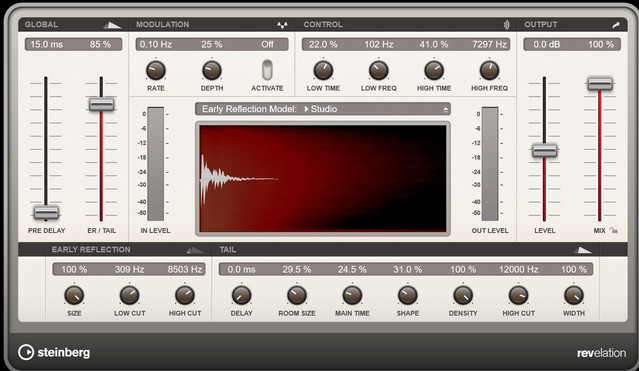This screenshot has width=639, height=371.
Task: Click the 29.5 % room size value
Action: pos(297,269)
